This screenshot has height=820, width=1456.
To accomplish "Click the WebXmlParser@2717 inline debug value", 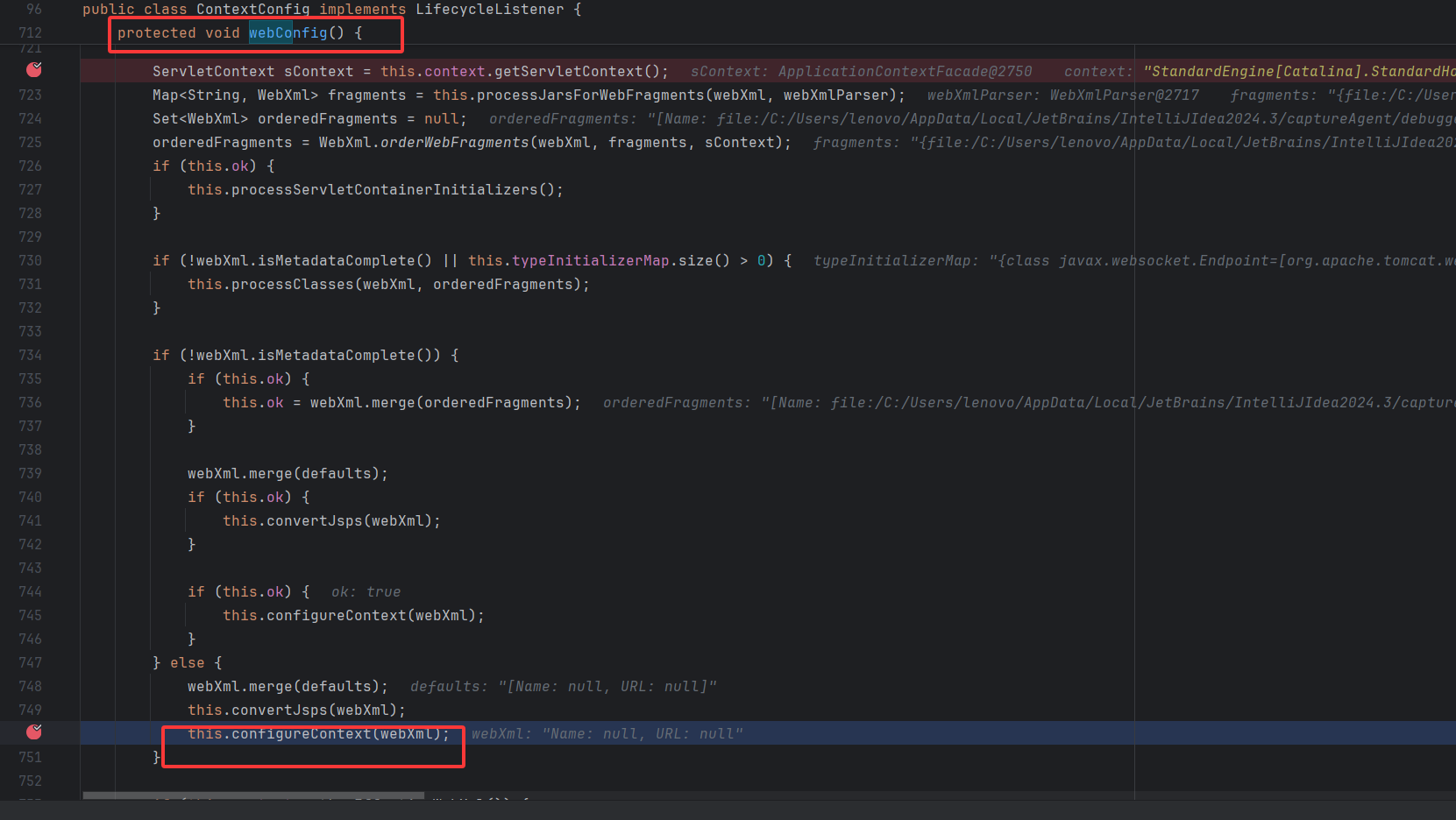I will (1124, 95).
